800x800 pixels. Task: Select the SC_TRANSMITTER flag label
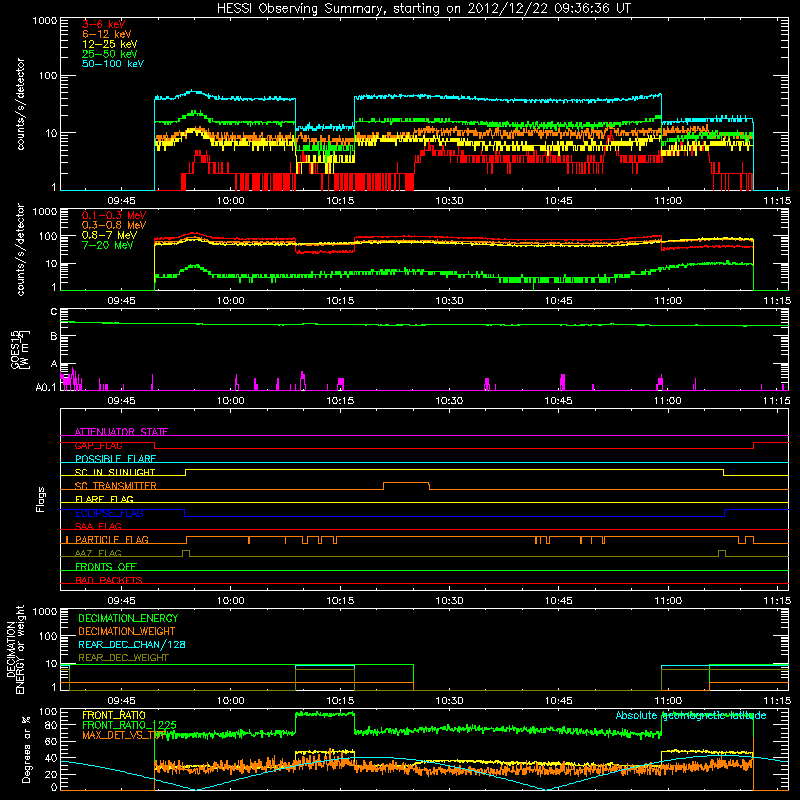pyautogui.click(x=115, y=486)
